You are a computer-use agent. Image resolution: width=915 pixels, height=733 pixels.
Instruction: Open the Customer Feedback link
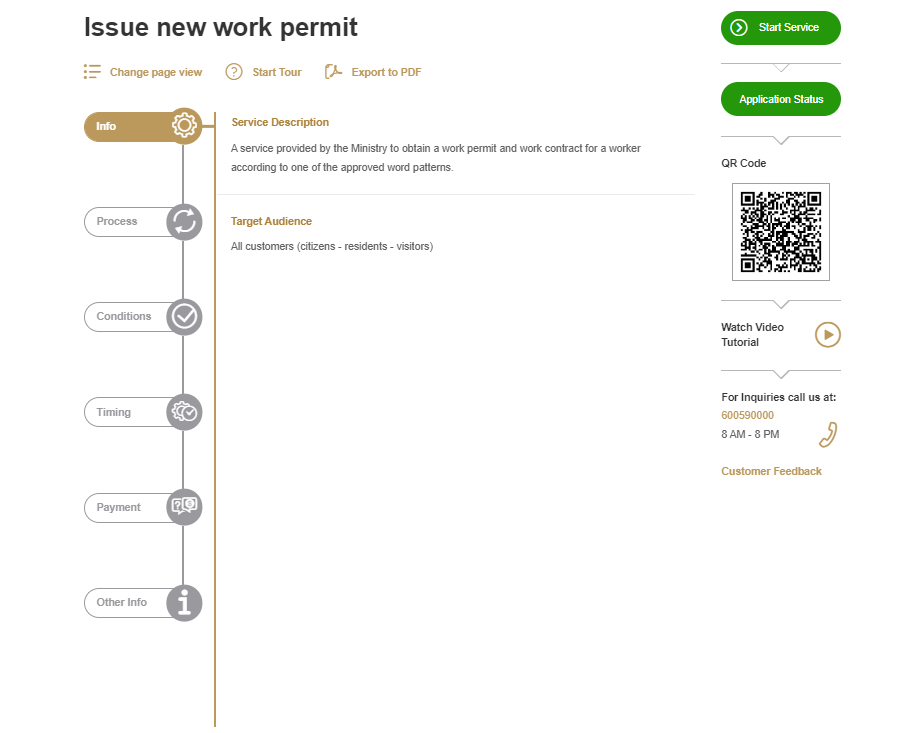(x=771, y=471)
